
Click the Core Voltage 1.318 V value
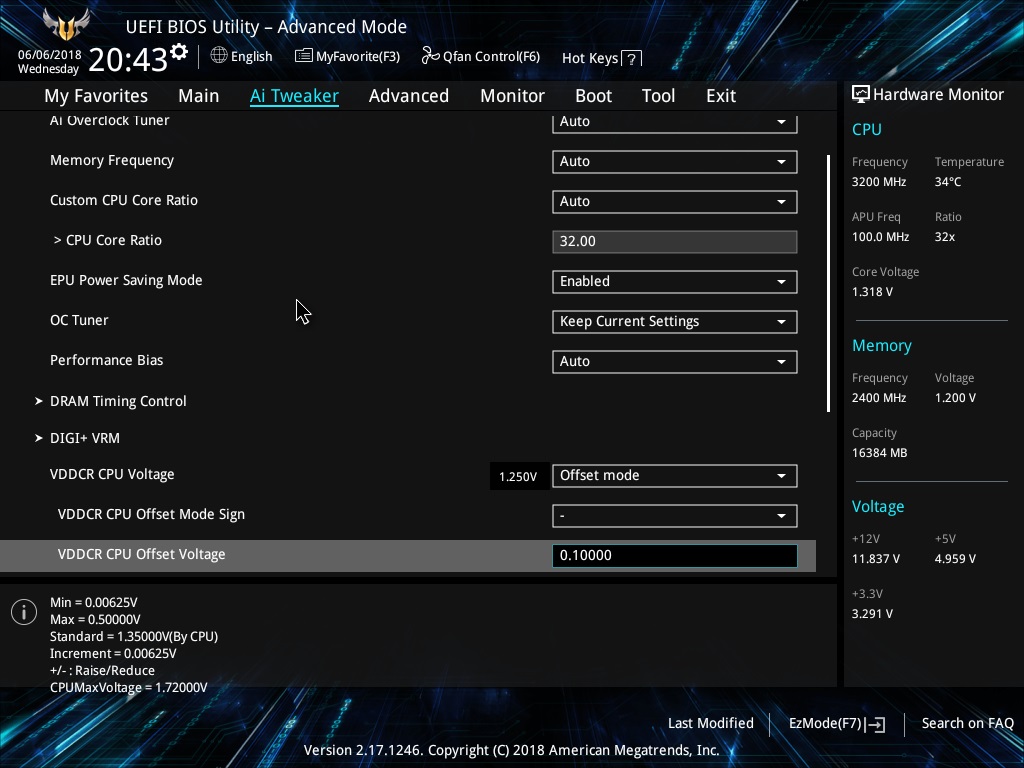pyautogui.click(x=872, y=292)
